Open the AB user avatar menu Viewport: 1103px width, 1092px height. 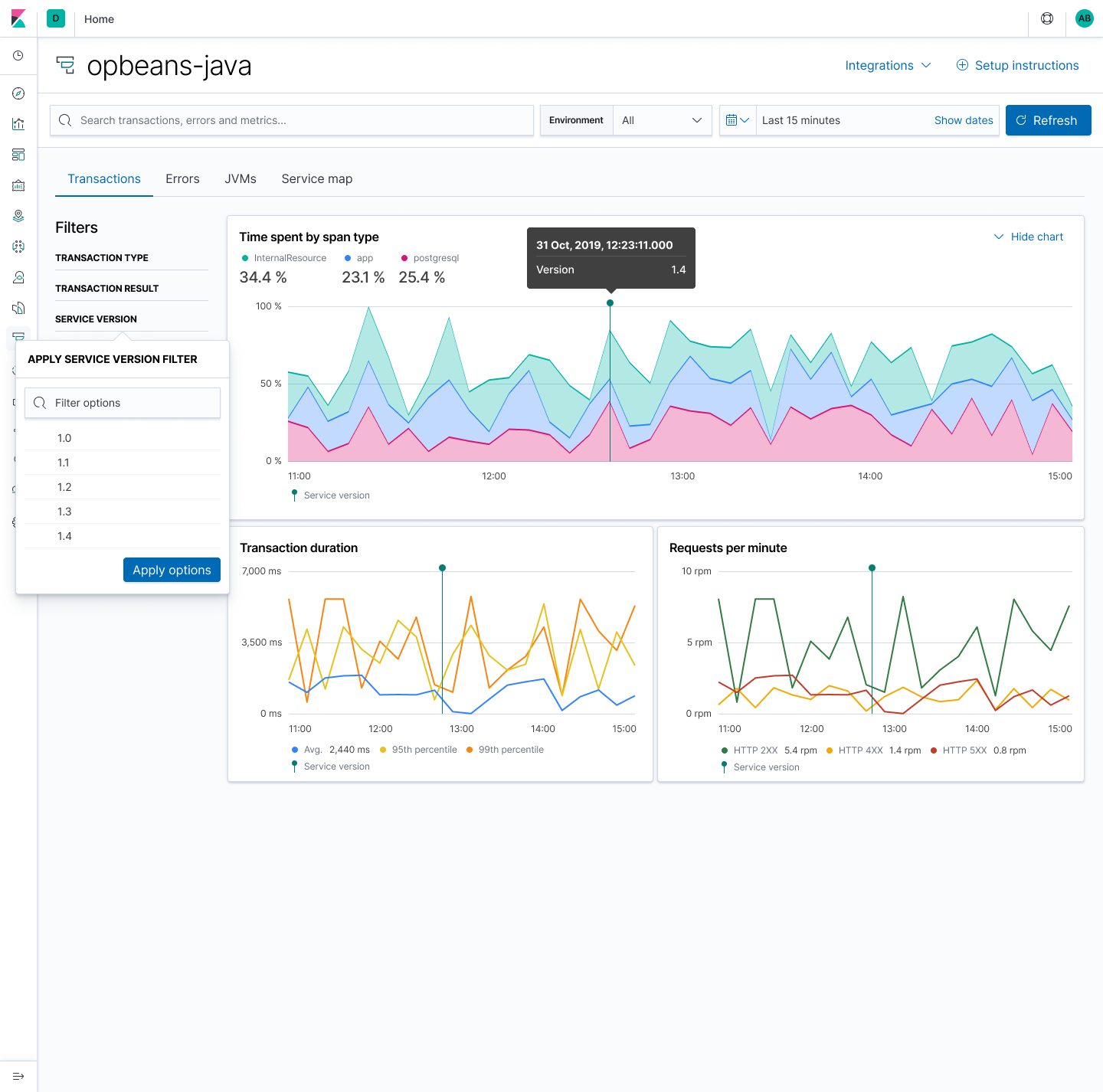click(x=1084, y=18)
